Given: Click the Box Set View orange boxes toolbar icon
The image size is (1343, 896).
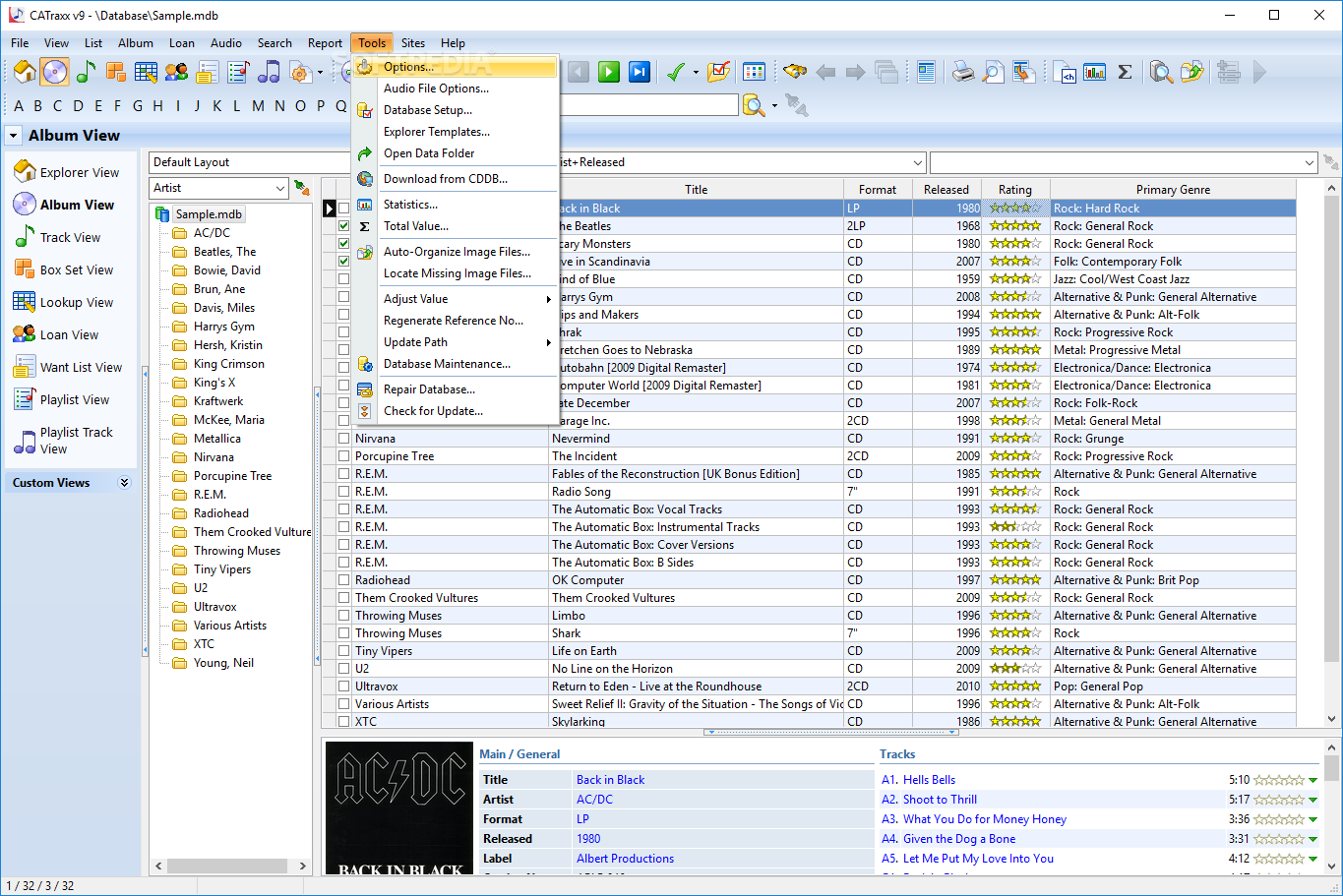Looking at the screenshot, I should click(x=115, y=72).
